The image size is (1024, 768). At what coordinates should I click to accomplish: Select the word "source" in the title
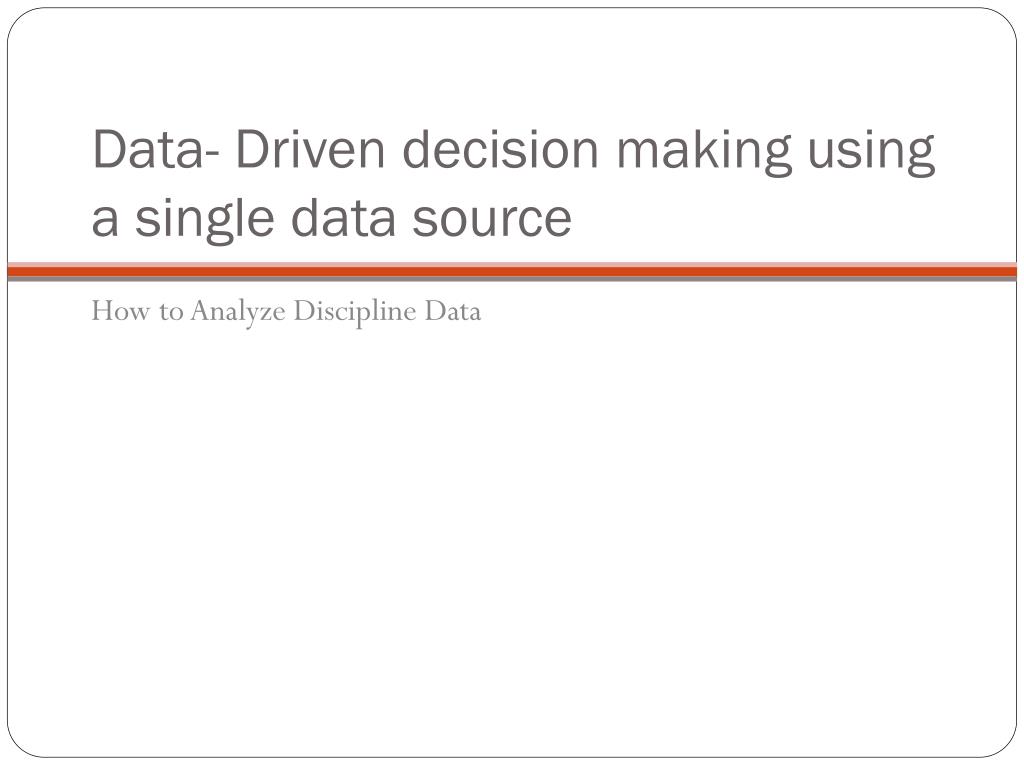(492, 220)
